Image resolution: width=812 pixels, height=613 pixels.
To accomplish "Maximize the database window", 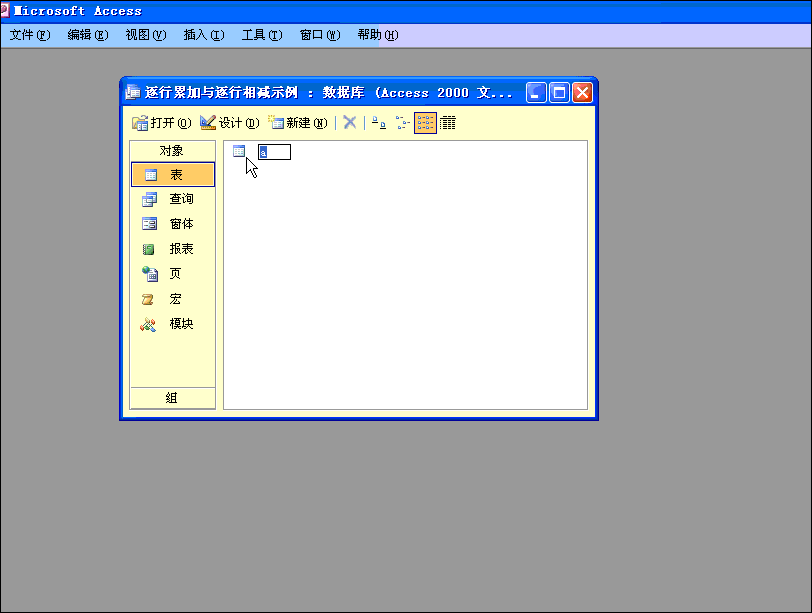I will (559, 93).
